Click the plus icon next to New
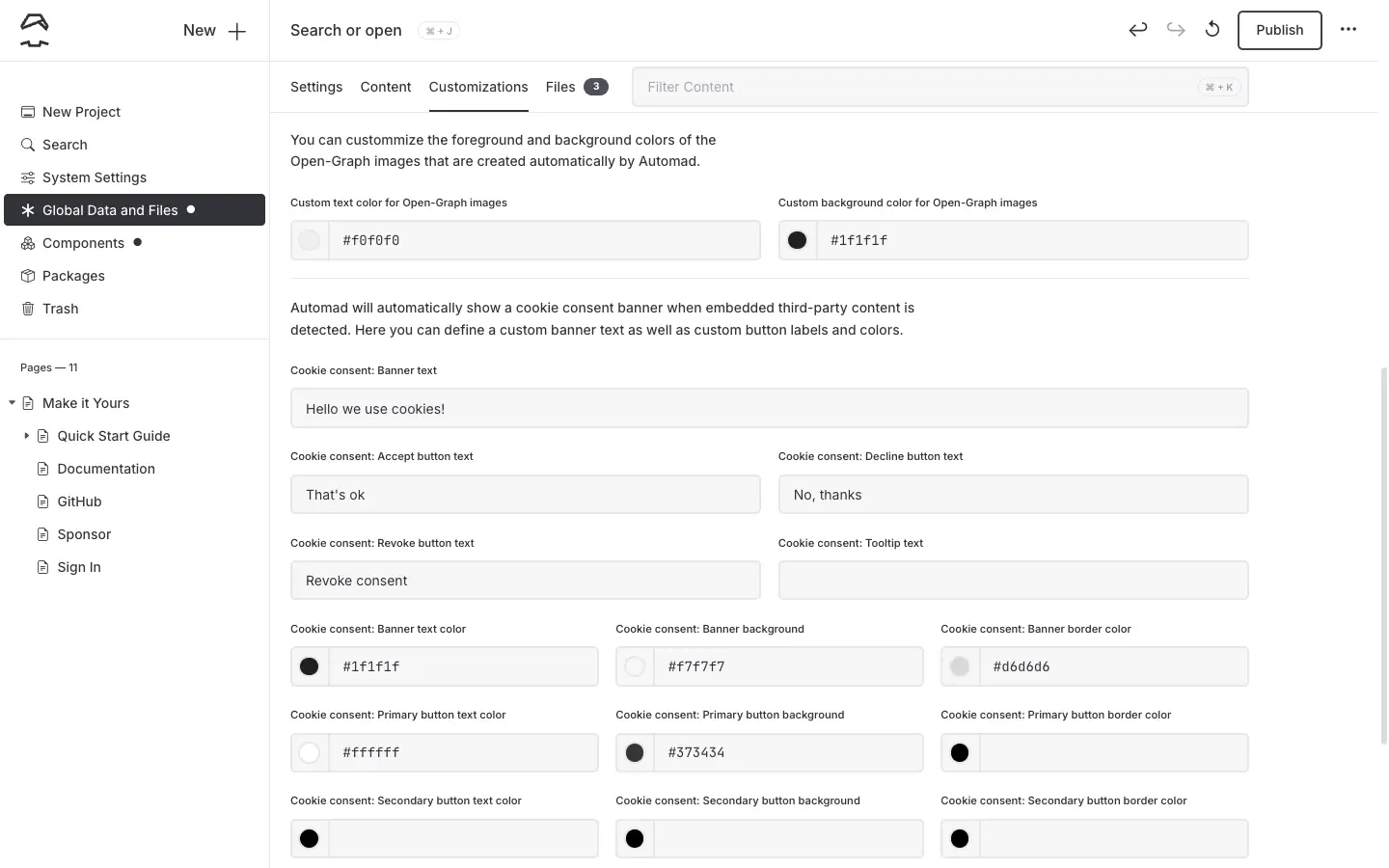The image size is (1389, 868). click(237, 31)
